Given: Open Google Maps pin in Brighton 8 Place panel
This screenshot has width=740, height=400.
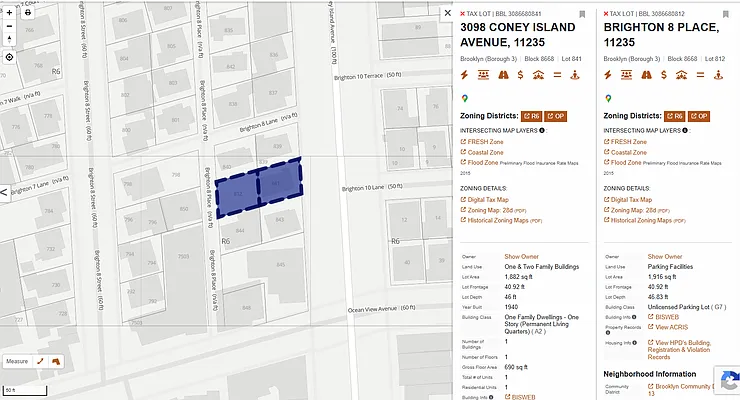Looking at the screenshot, I should pos(608,98).
